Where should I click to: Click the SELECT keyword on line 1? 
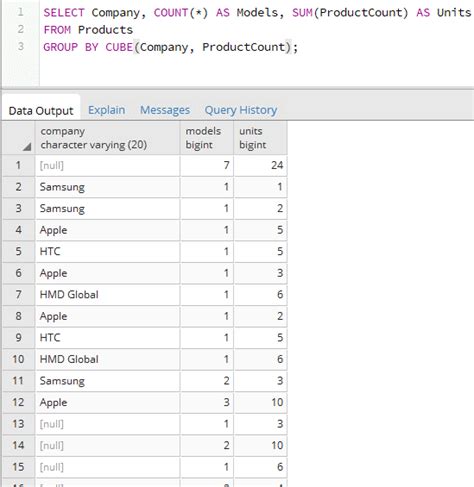pos(64,13)
